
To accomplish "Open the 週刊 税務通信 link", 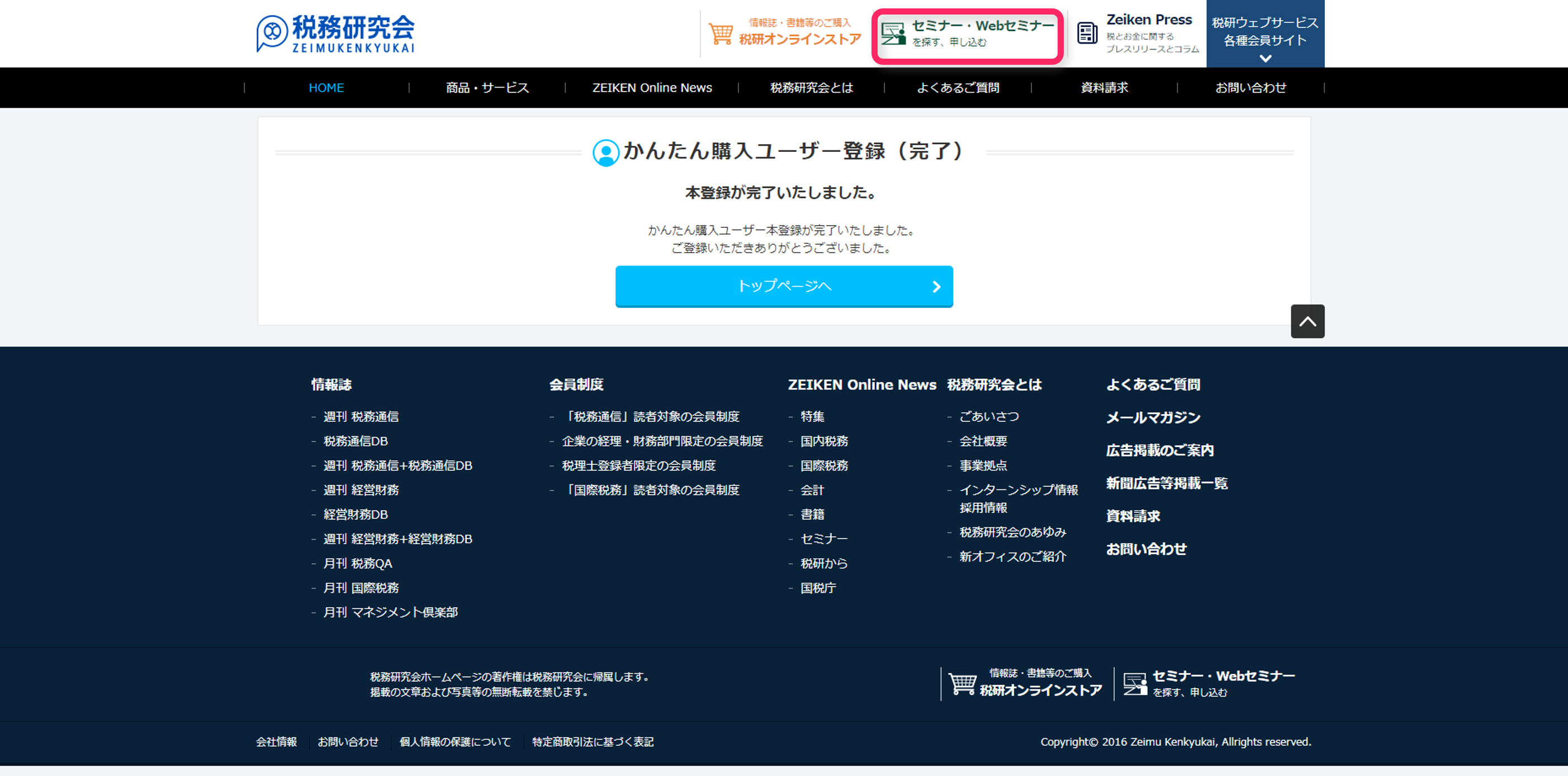I will point(362,417).
